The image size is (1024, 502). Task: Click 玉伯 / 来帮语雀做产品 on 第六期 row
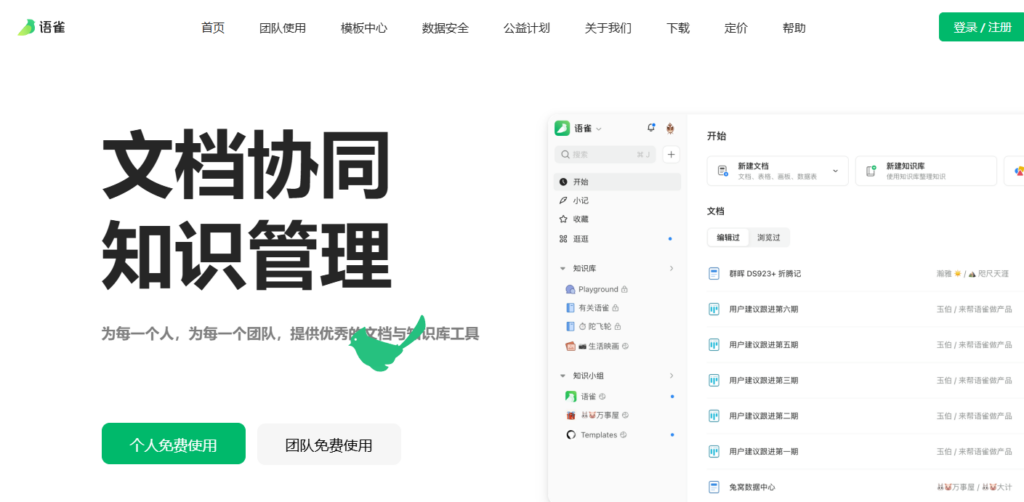pos(974,309)
